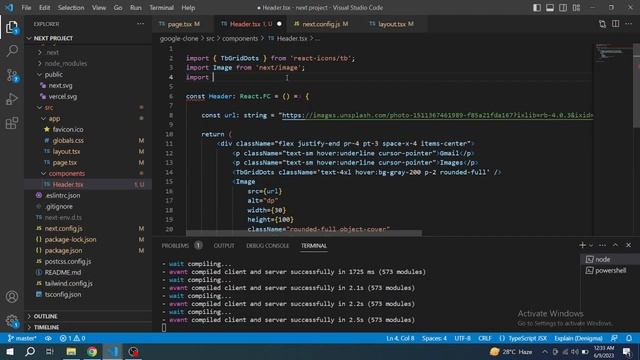
Task: Open the Edit menu
Action: click(44, 8)
